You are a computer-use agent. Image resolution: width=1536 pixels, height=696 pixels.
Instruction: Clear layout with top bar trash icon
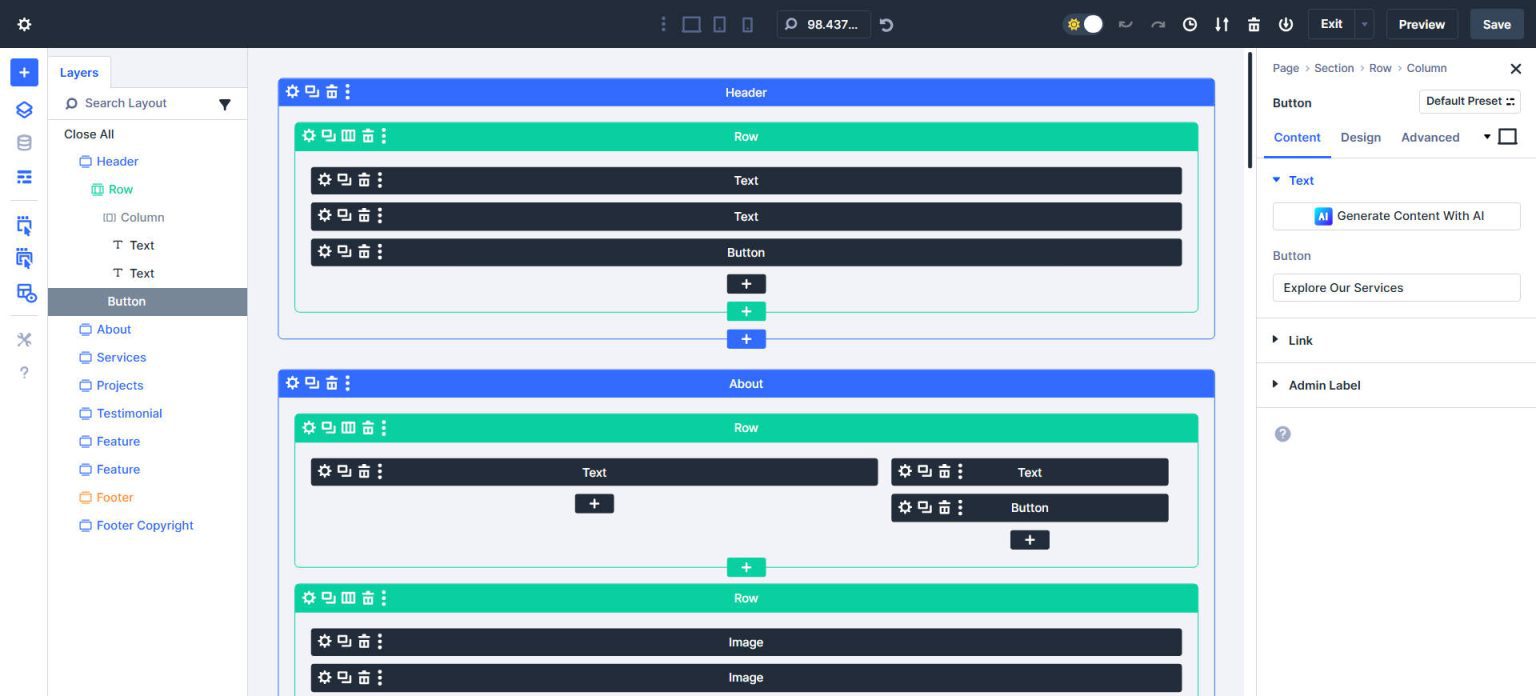coord(1254,24)
